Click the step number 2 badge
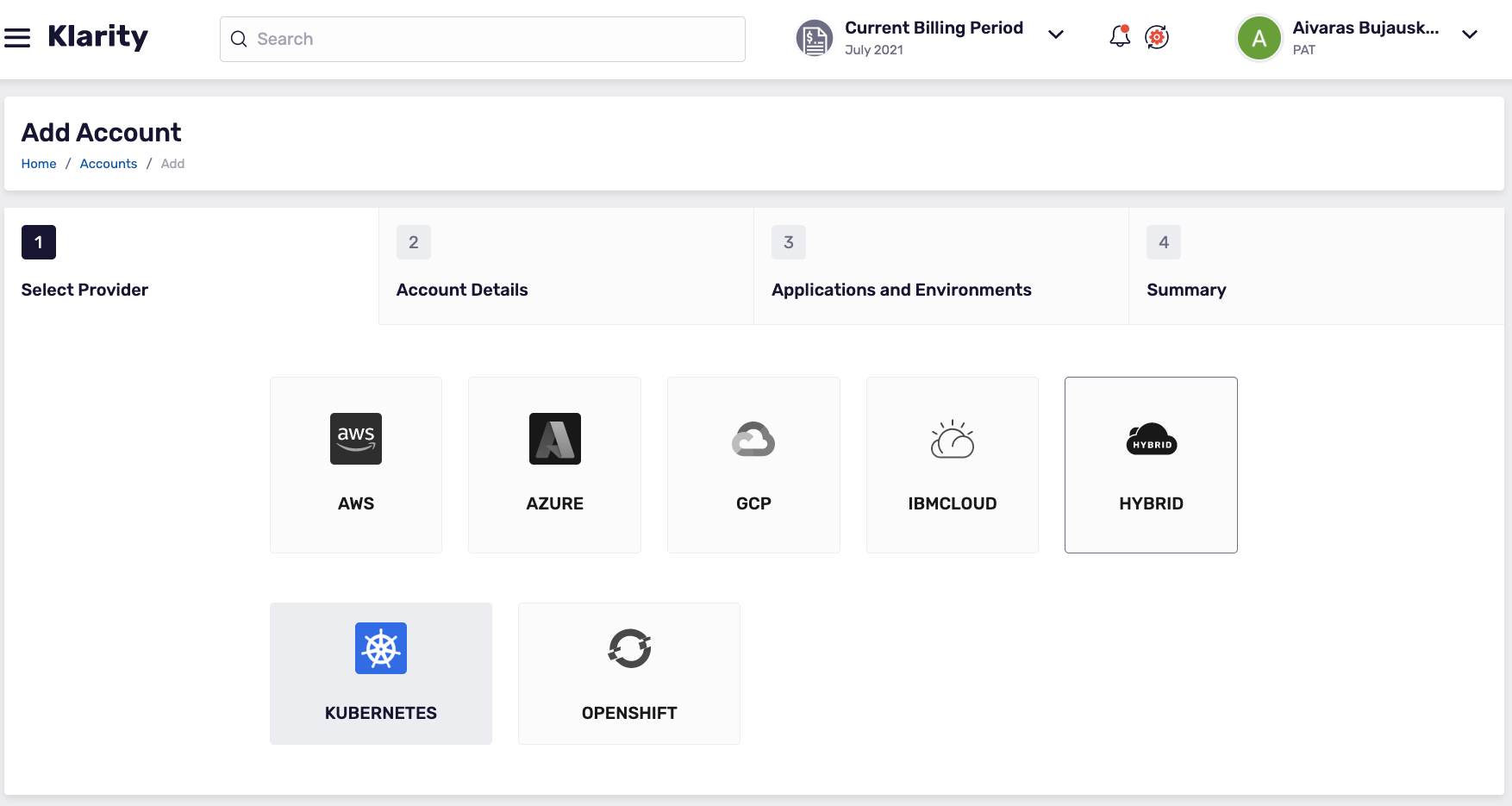 tap(414, 242)
